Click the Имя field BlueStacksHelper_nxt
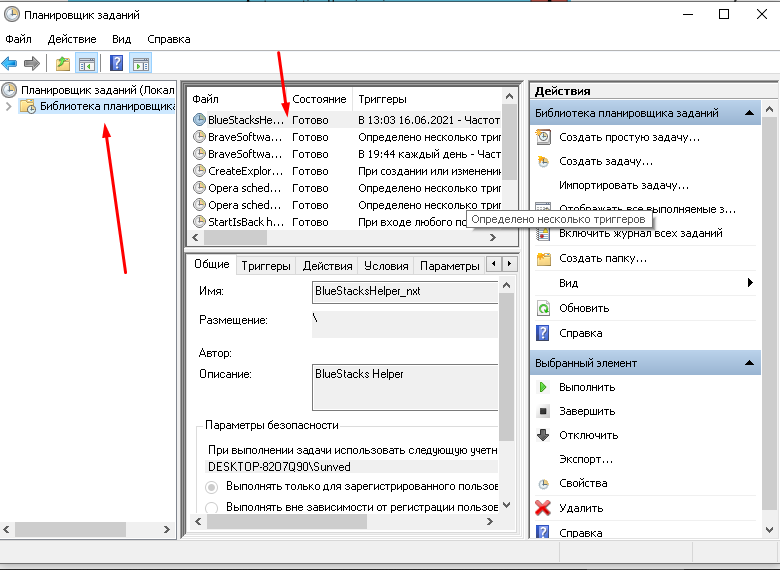This screenshot has height=570, width=780. click(405, 291)
